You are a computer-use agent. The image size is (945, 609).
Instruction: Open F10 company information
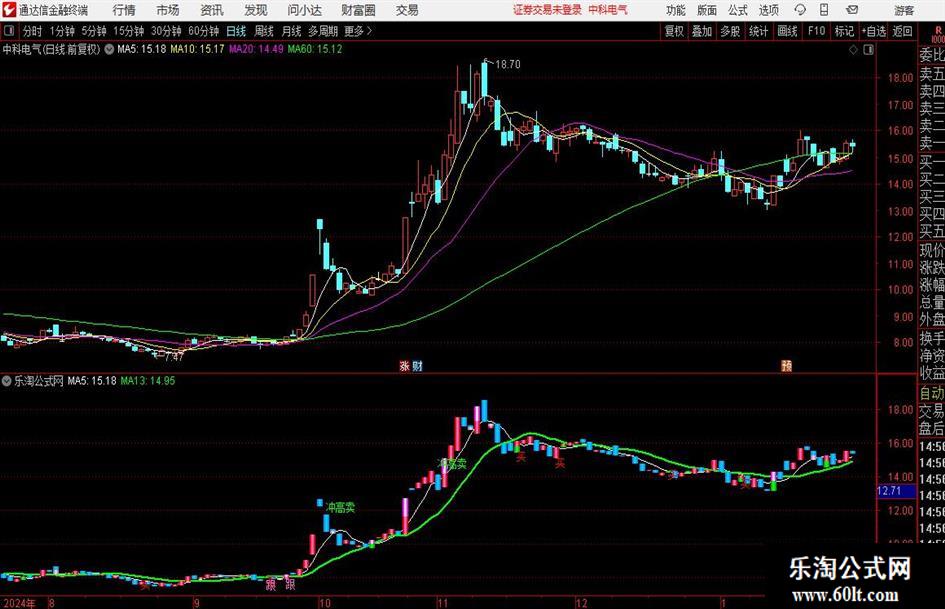click(817, 31)
